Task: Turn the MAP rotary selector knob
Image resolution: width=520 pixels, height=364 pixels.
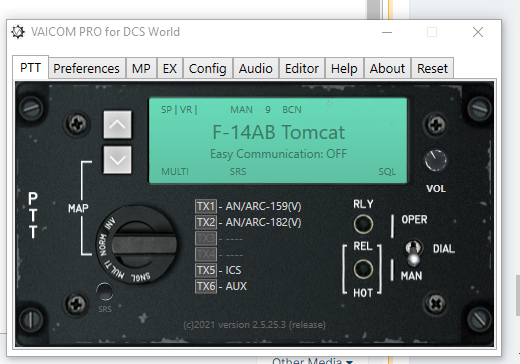Action: point(136,245)
